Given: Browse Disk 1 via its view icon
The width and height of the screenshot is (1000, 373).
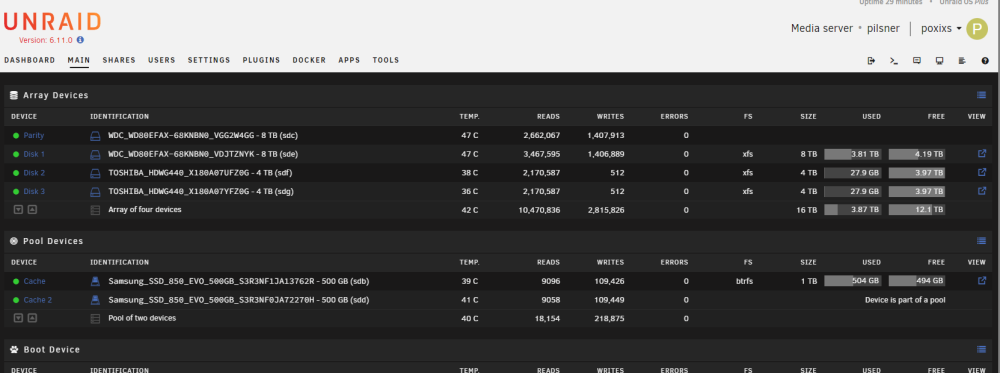Looking at the screenshot, I should tap(982, 154).
